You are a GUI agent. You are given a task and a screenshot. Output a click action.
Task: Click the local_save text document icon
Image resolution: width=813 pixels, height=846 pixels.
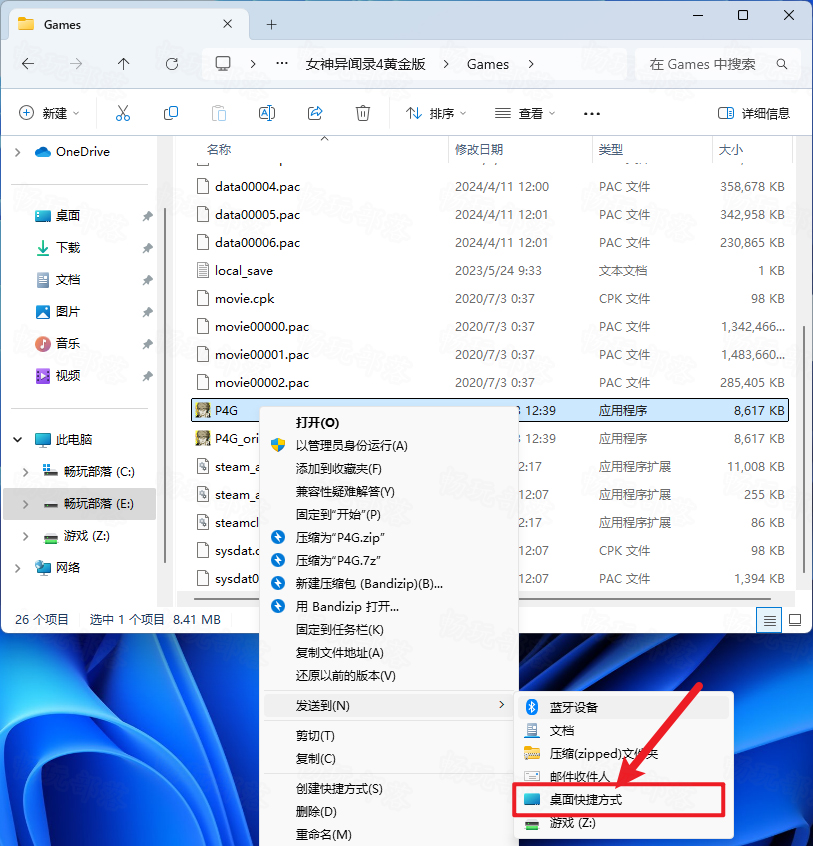[x=202, y=270]
